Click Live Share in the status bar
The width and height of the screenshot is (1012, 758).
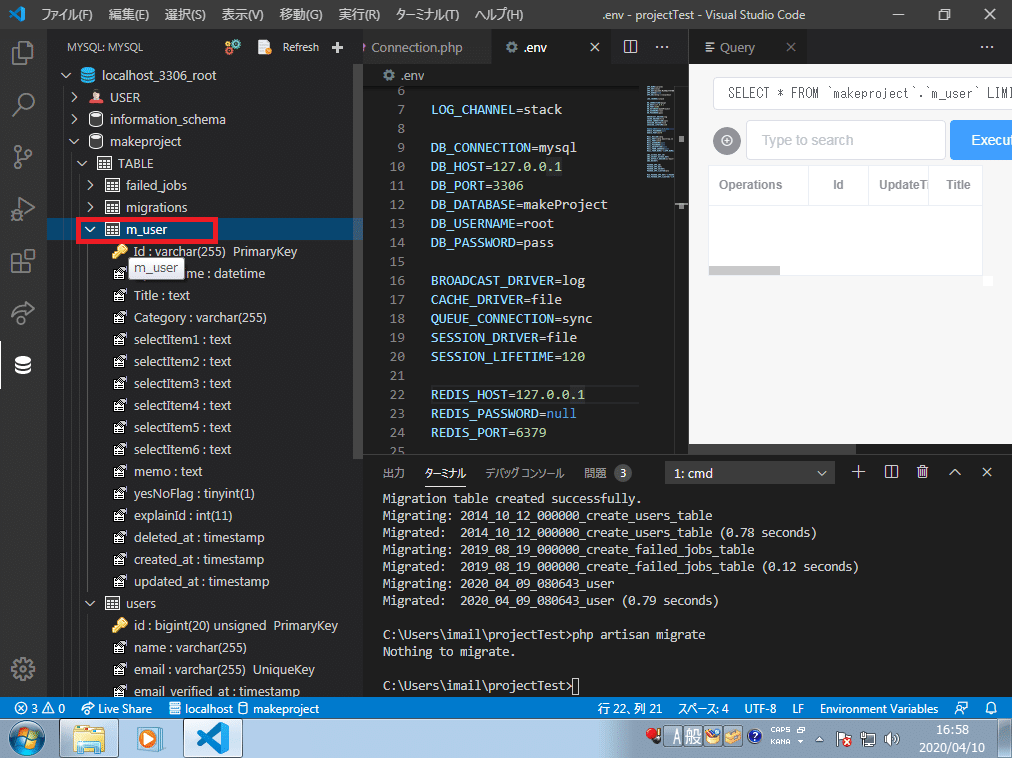pos(117,708)
